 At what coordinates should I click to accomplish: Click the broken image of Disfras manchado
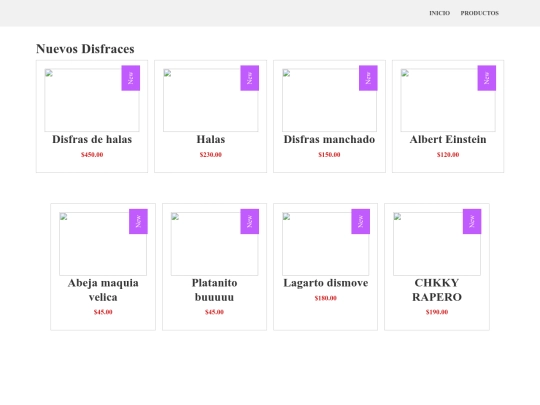tap(329, 100)
